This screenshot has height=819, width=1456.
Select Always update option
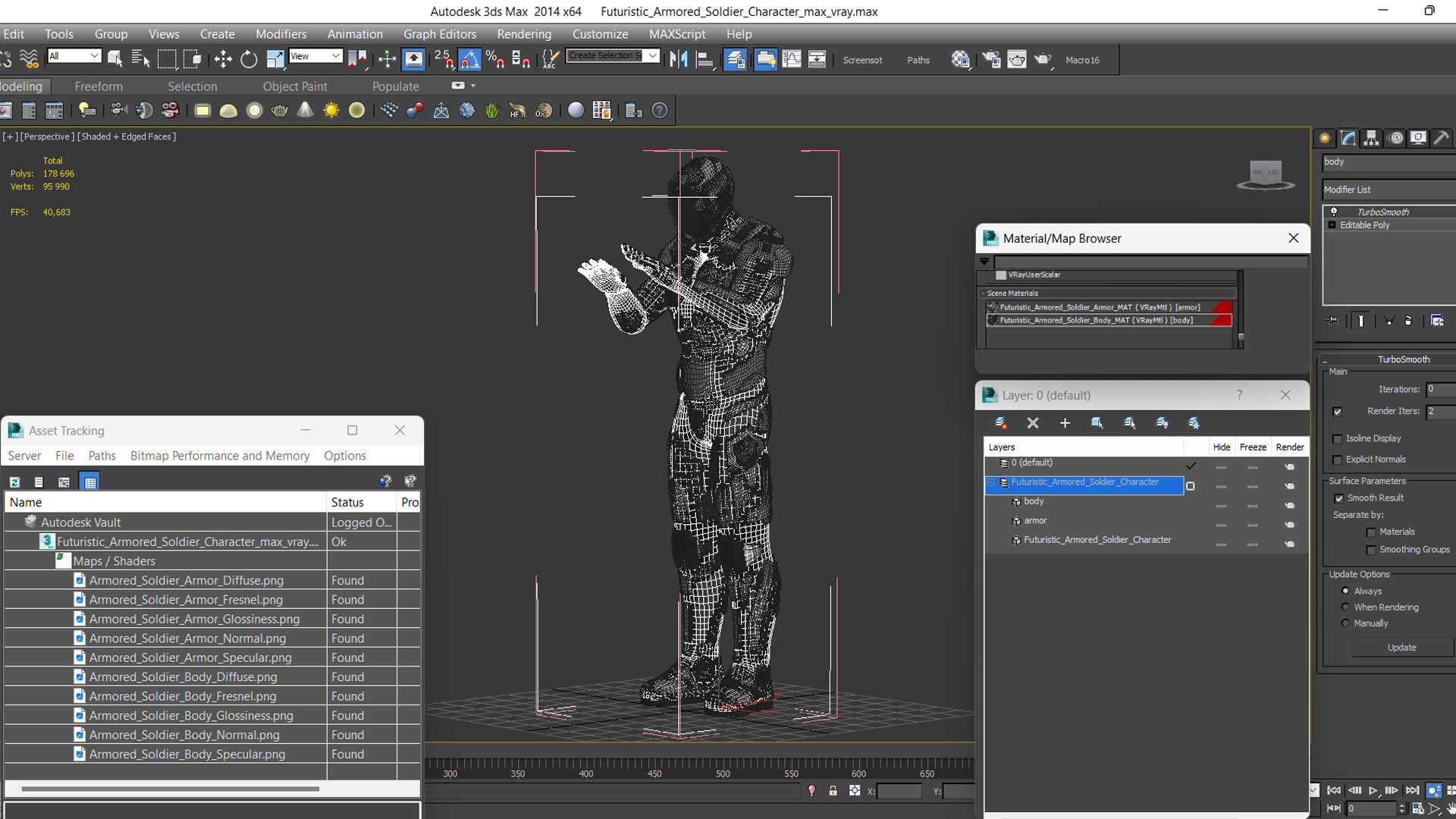(1345, 591)
